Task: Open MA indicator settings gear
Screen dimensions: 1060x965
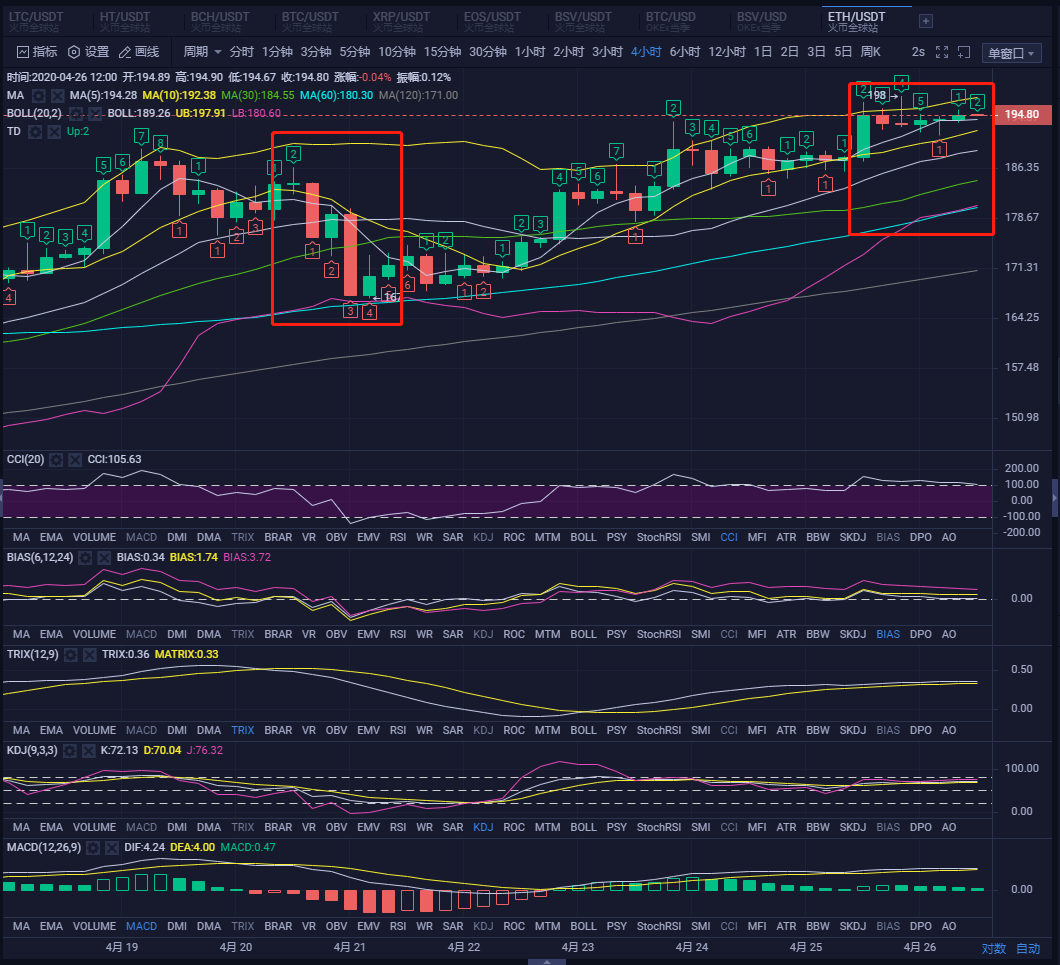Action: [x=37, y=94]
